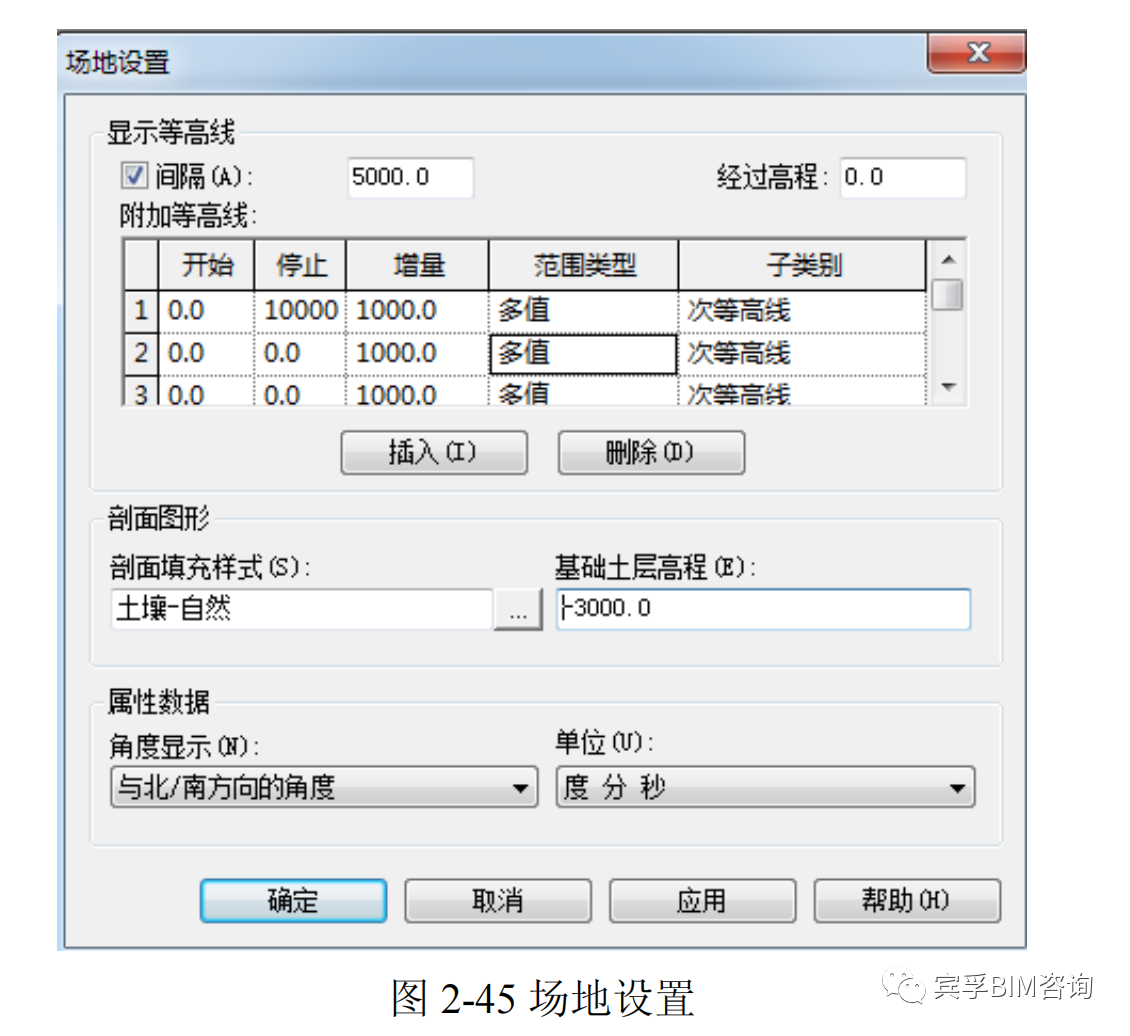Select row 2 header in contour table

[x=141, y=354]
